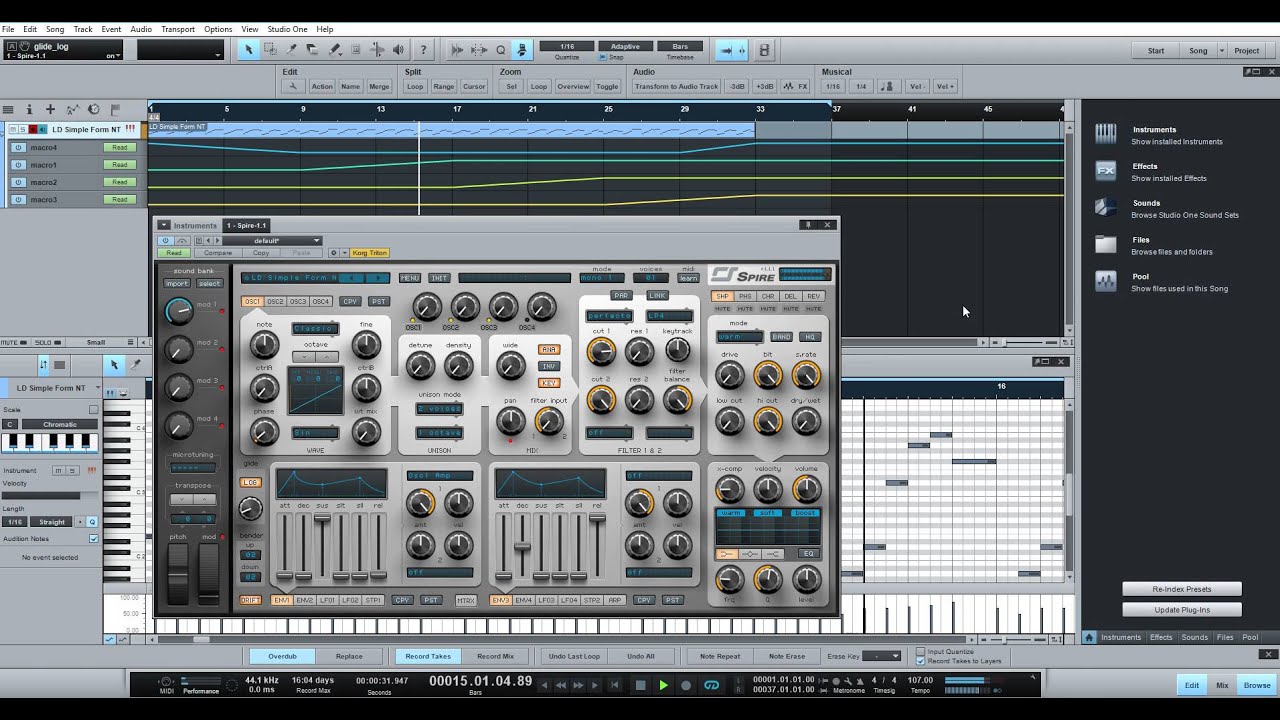Open Spire filter perfecto type selector

[609, 316]
